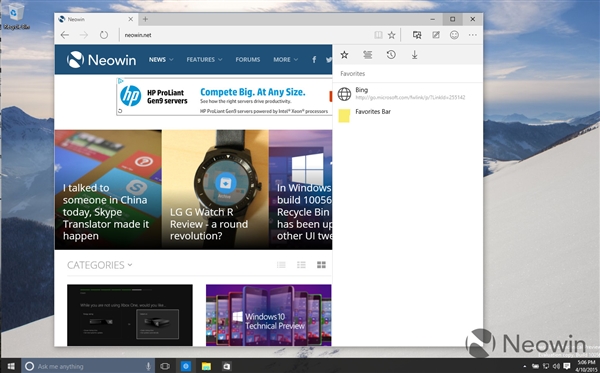
Task: Switch to Reading list tab in hub
Action: 367,55
